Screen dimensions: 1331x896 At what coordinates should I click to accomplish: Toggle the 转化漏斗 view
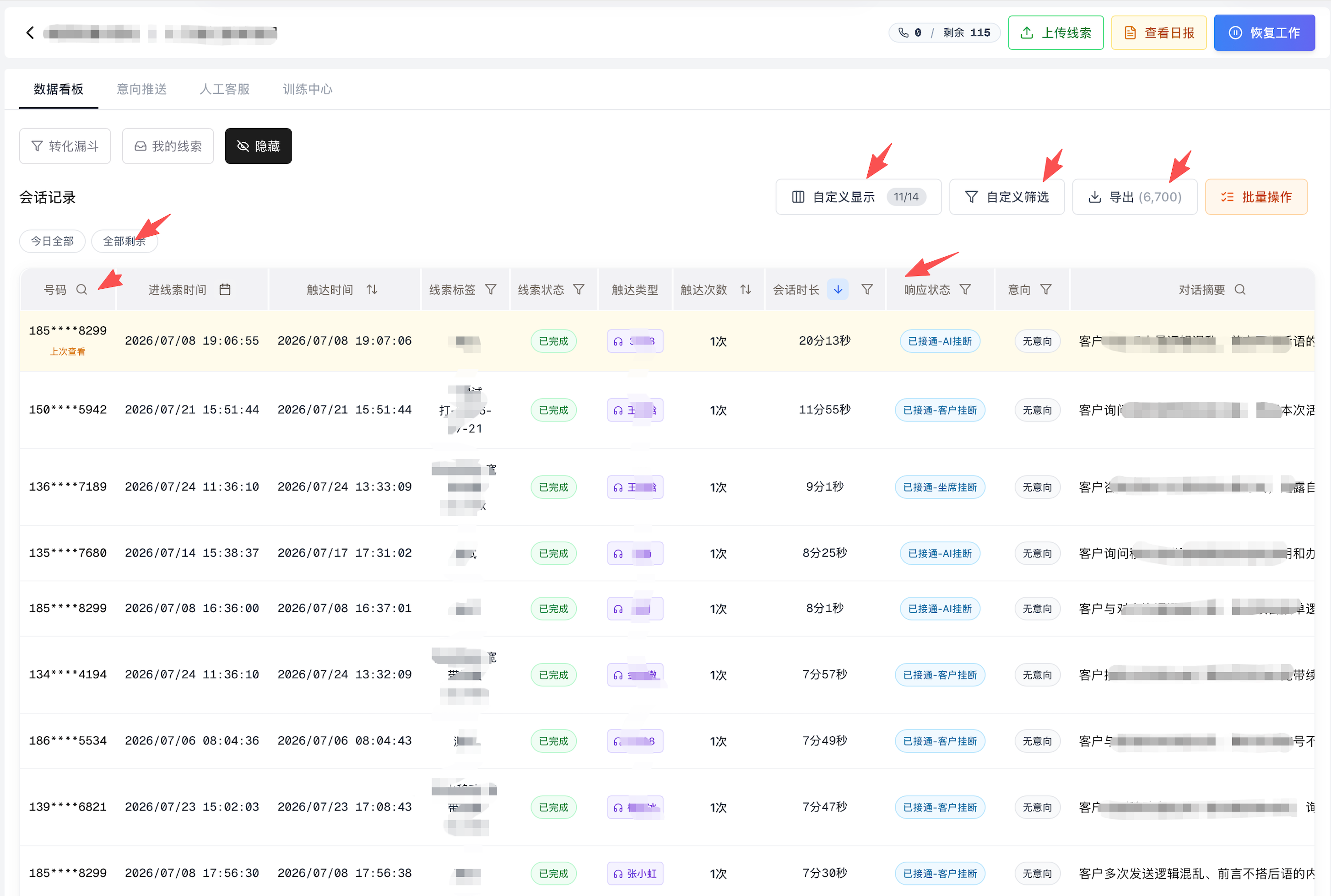point(65,146)
